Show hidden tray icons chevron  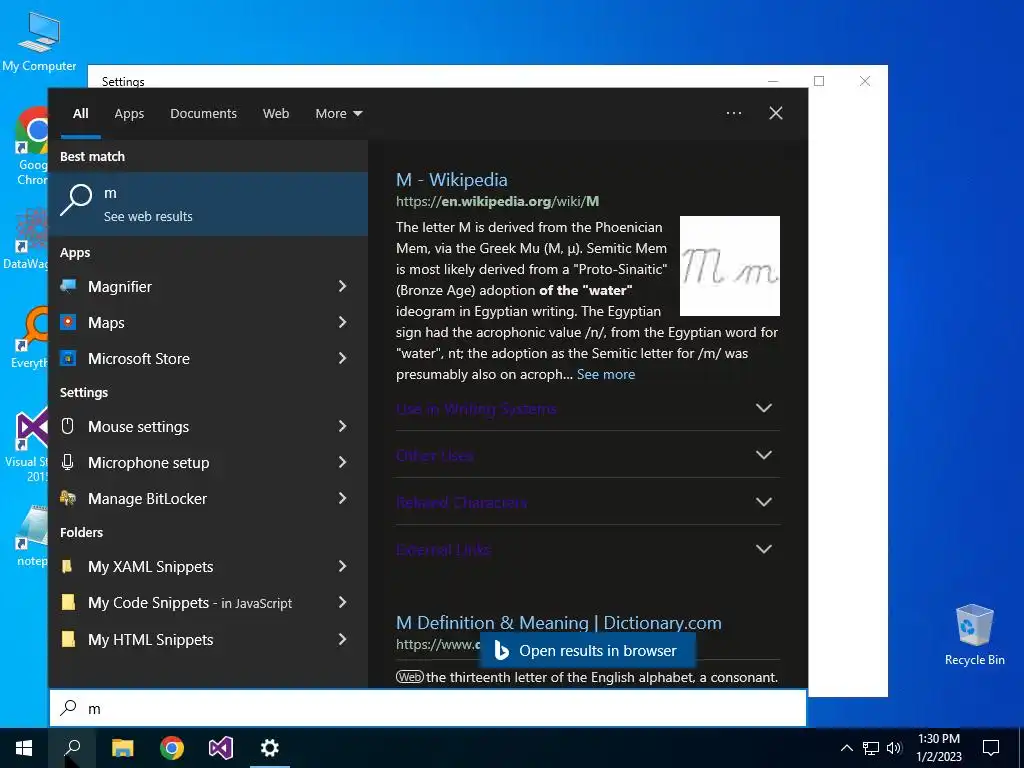(846, 748)
